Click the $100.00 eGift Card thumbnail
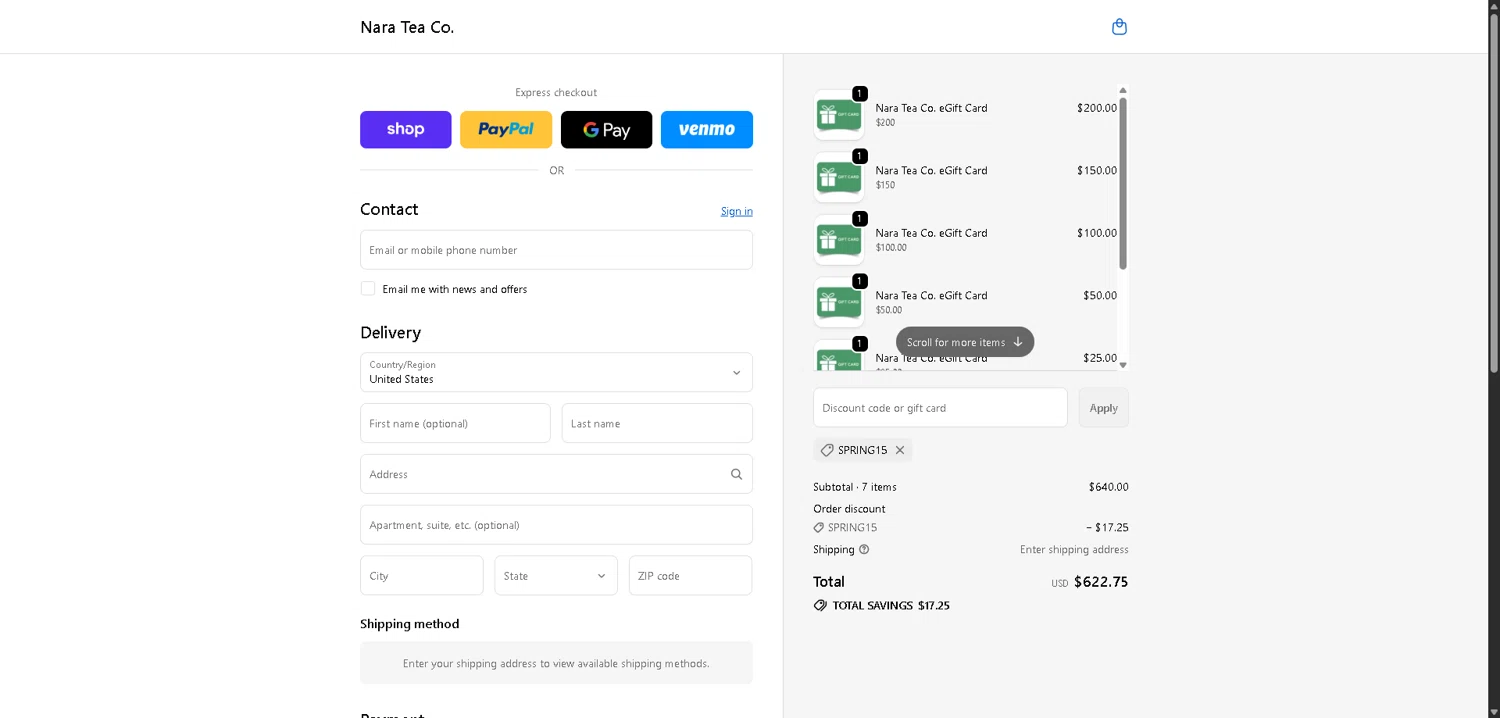The width and height of the screenshot is (1500, 718). pyautogui.click(x=839, y=240)
